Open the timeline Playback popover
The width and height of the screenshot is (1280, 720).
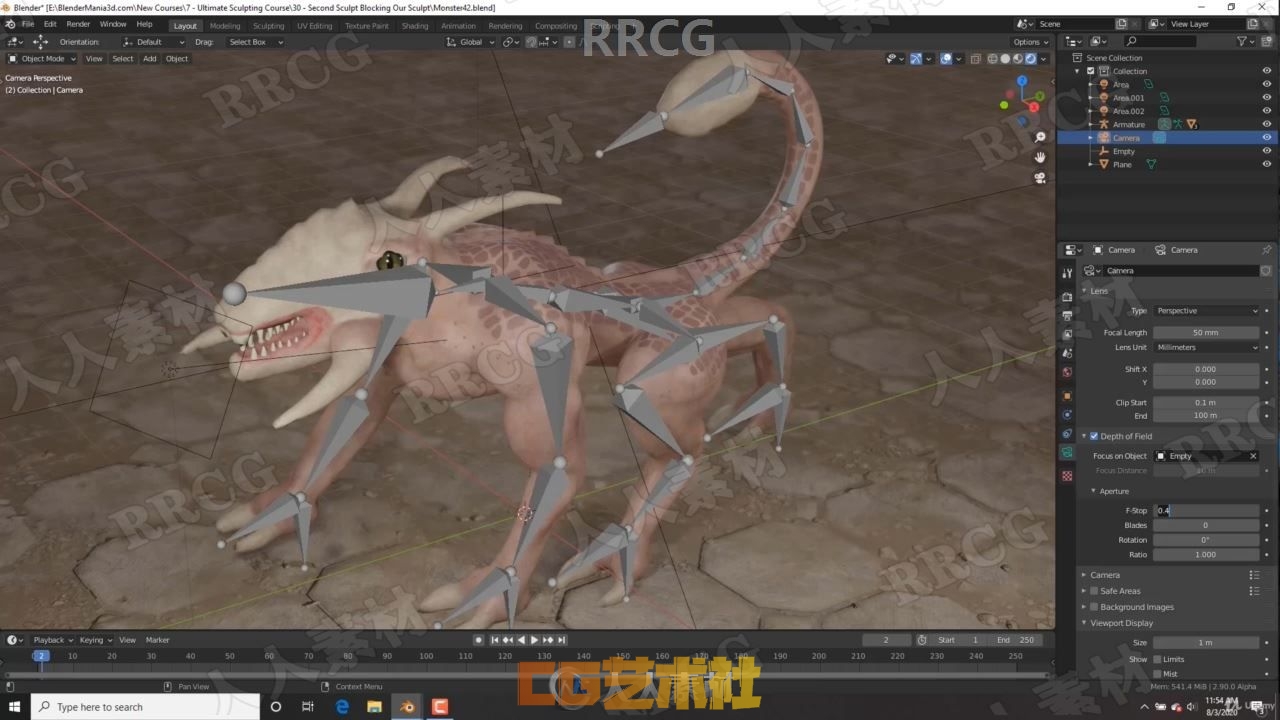tap(53, 640)
